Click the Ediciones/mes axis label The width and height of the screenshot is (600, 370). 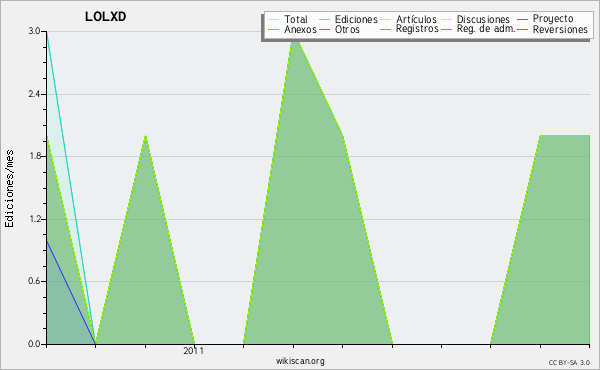coord(9,189)
